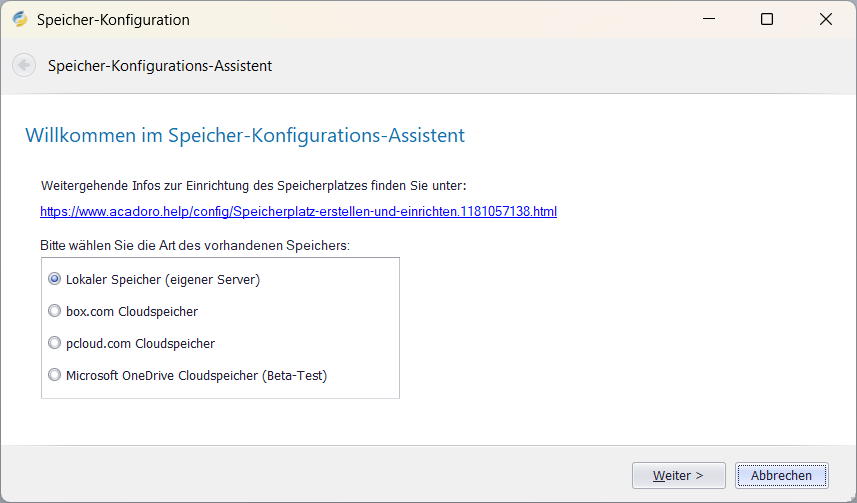Choose the box.com Cloudspeicher radio button
Viewport: 857px width, 503px height.
[55, 311]
